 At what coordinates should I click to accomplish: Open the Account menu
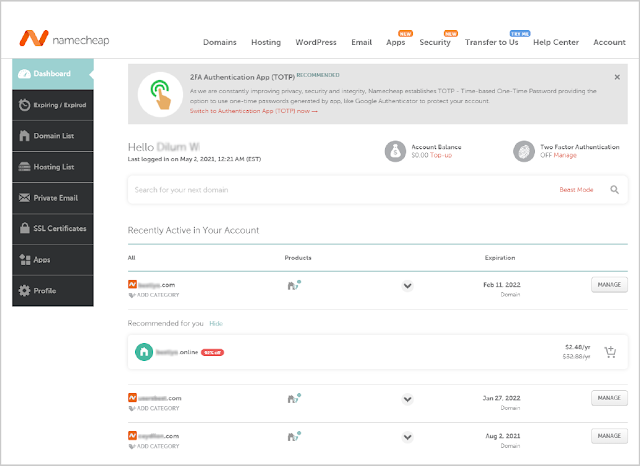click(x=609, y=42)
